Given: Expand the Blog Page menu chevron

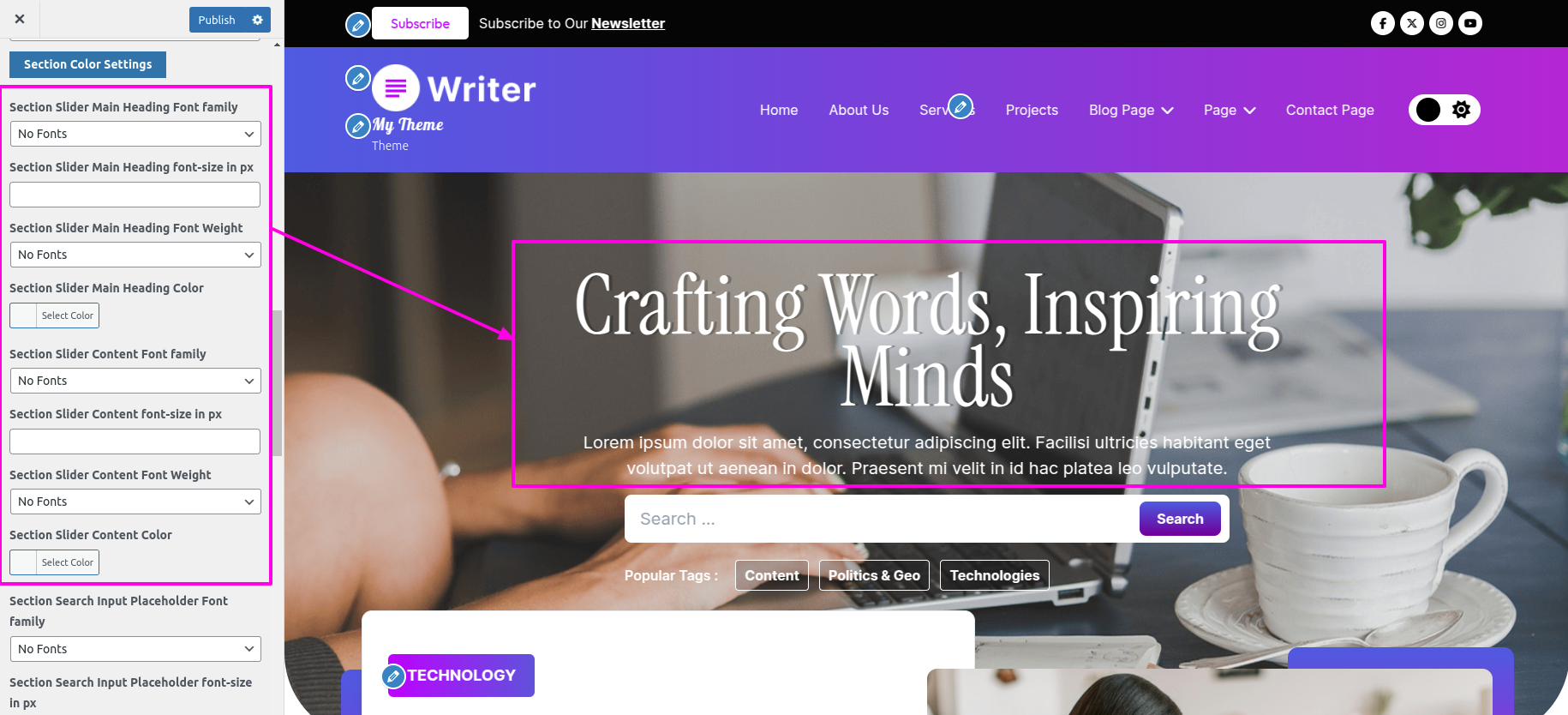Looking at the screenshot, I should pyautogui.click(x=1166, y=111).
